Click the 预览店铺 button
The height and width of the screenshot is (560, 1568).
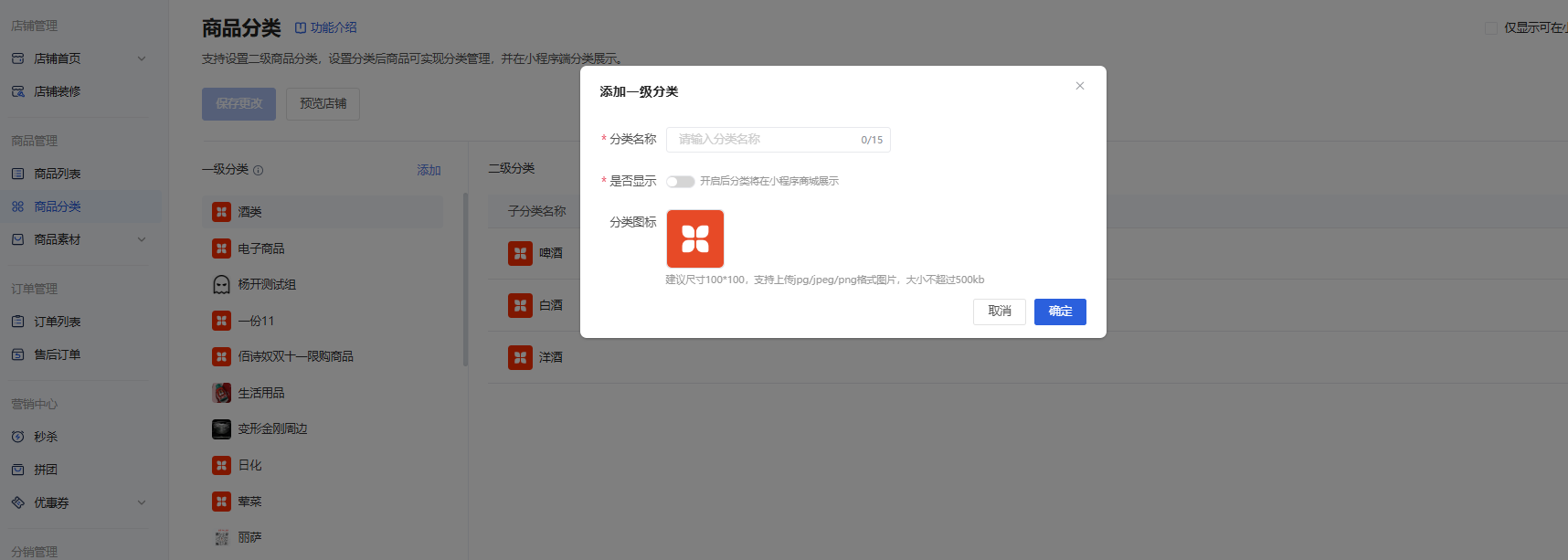[323, 104]
